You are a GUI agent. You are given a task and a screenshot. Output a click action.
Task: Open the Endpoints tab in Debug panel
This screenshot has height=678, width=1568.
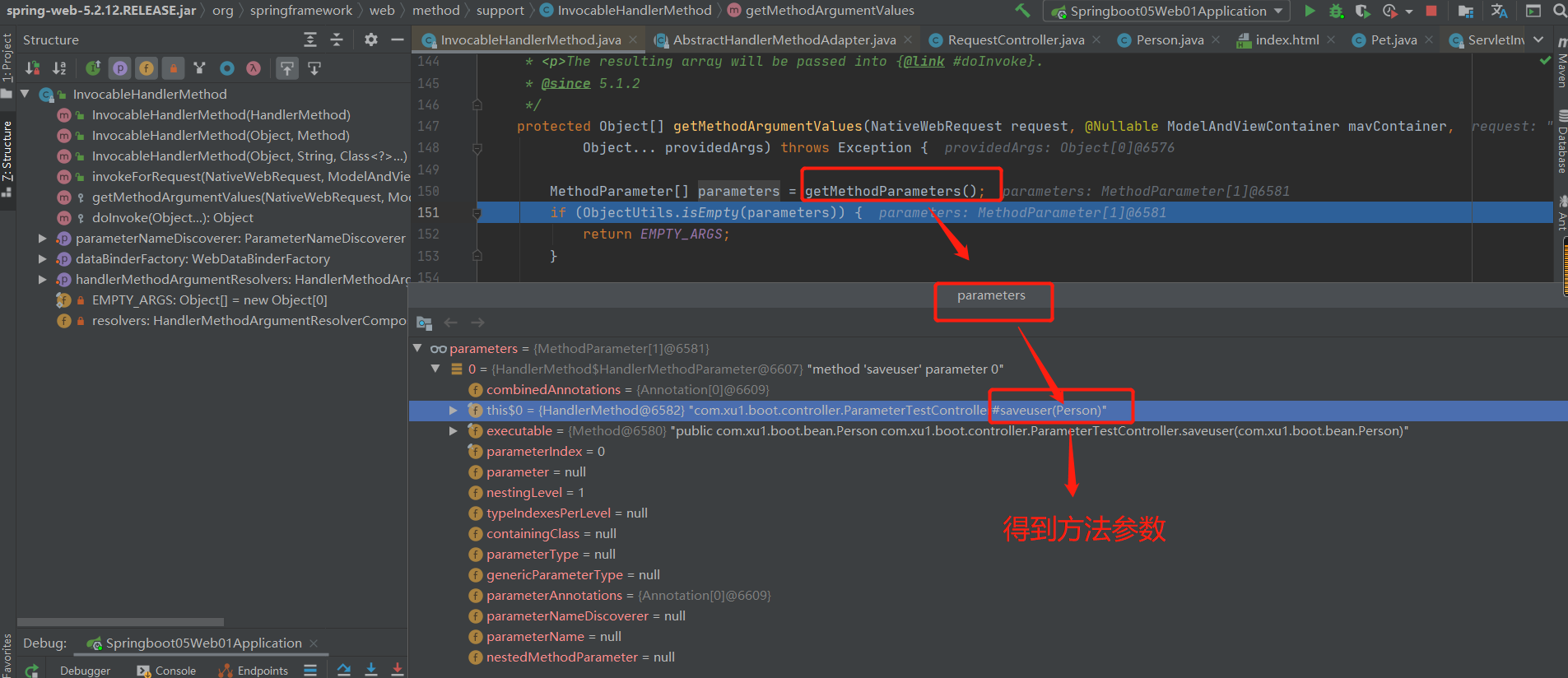(x=254, y=671)
